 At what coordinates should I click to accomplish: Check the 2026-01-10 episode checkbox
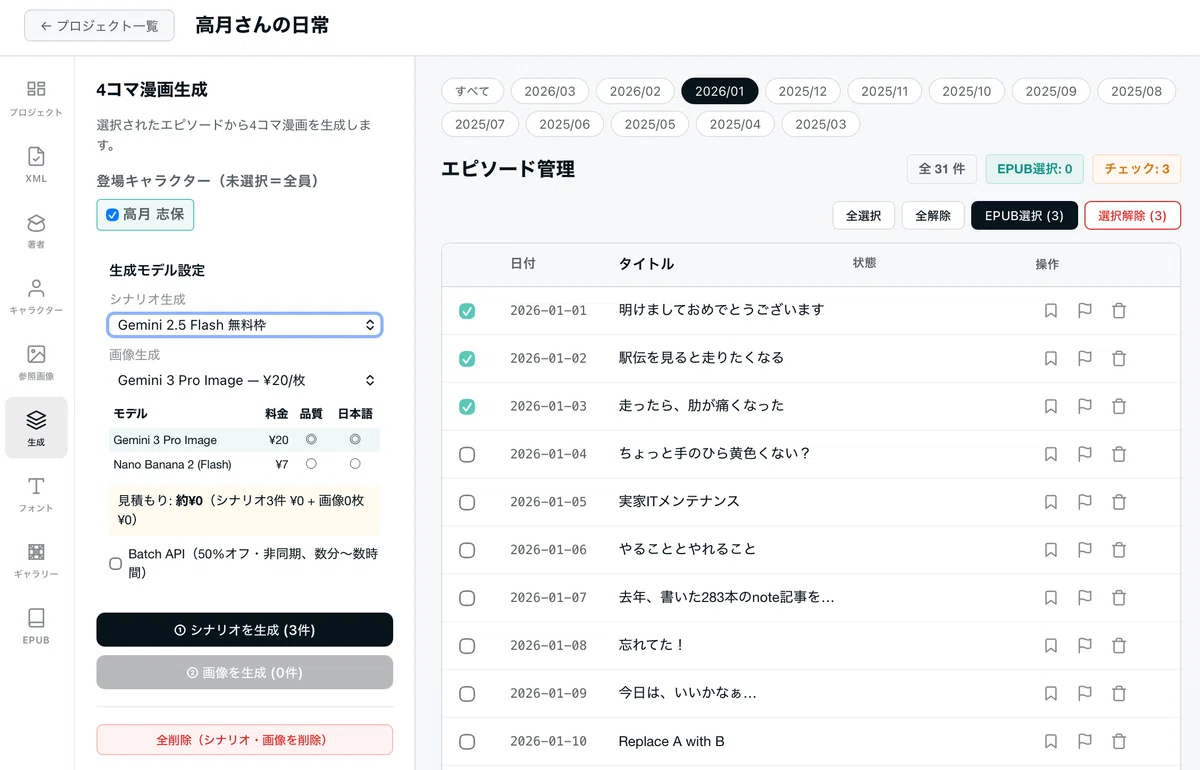point(467,741)
